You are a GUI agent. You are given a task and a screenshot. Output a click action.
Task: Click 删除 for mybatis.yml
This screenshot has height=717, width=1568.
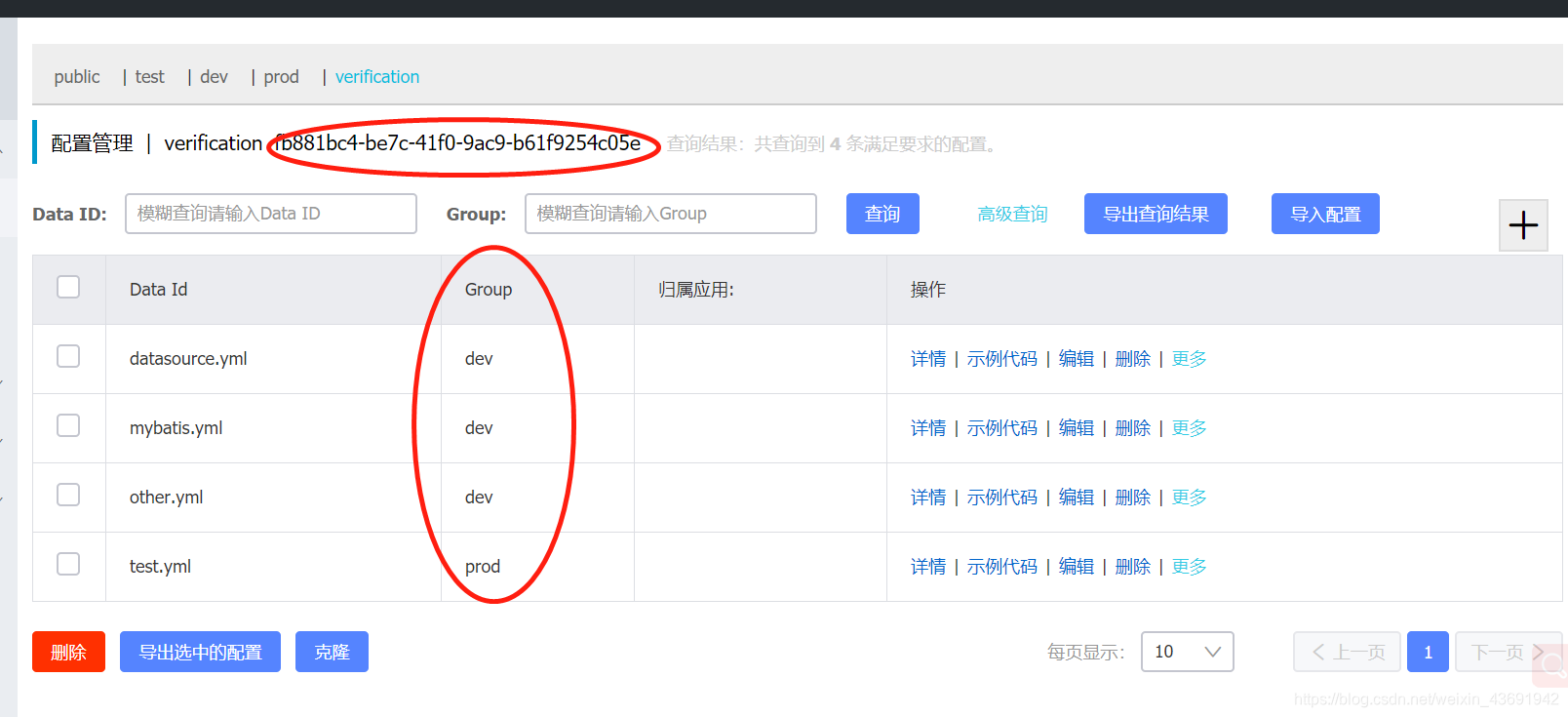(x=1133, y=428)
